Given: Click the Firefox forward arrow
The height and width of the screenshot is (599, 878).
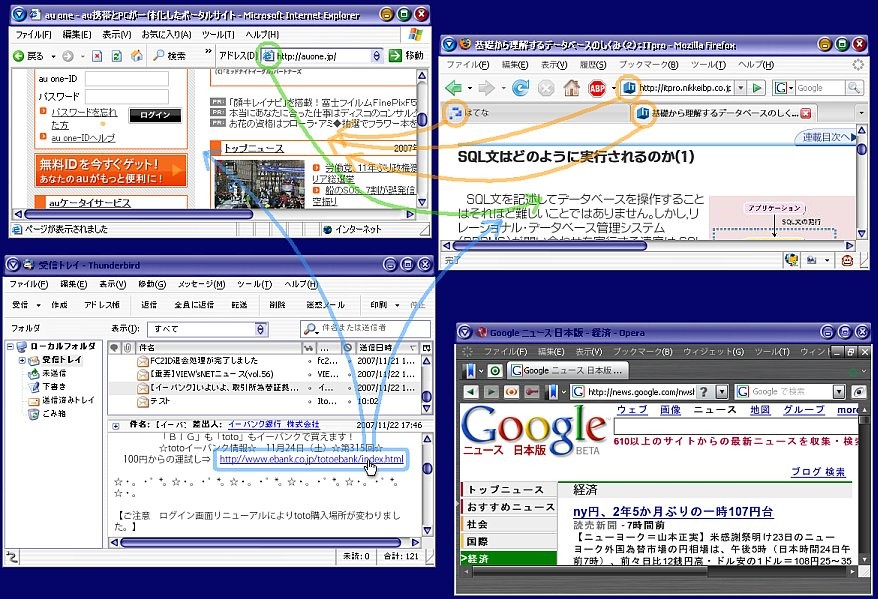Looking at the screenshot, I should click(x=487, y=88).
